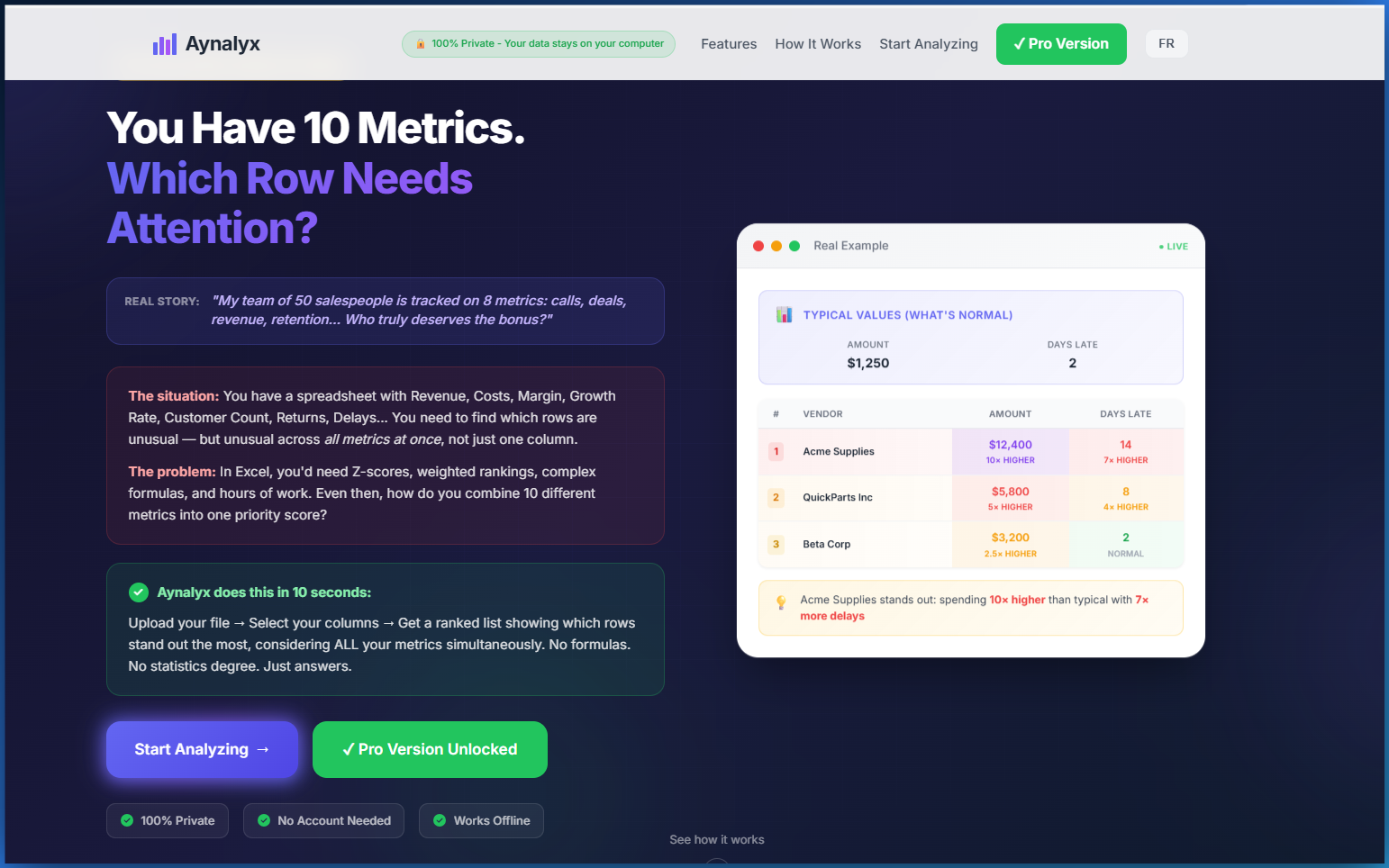Select "How It Works" in the navigation bar
This screenshot has height=868, width=1389.
(x=818, y=43)
